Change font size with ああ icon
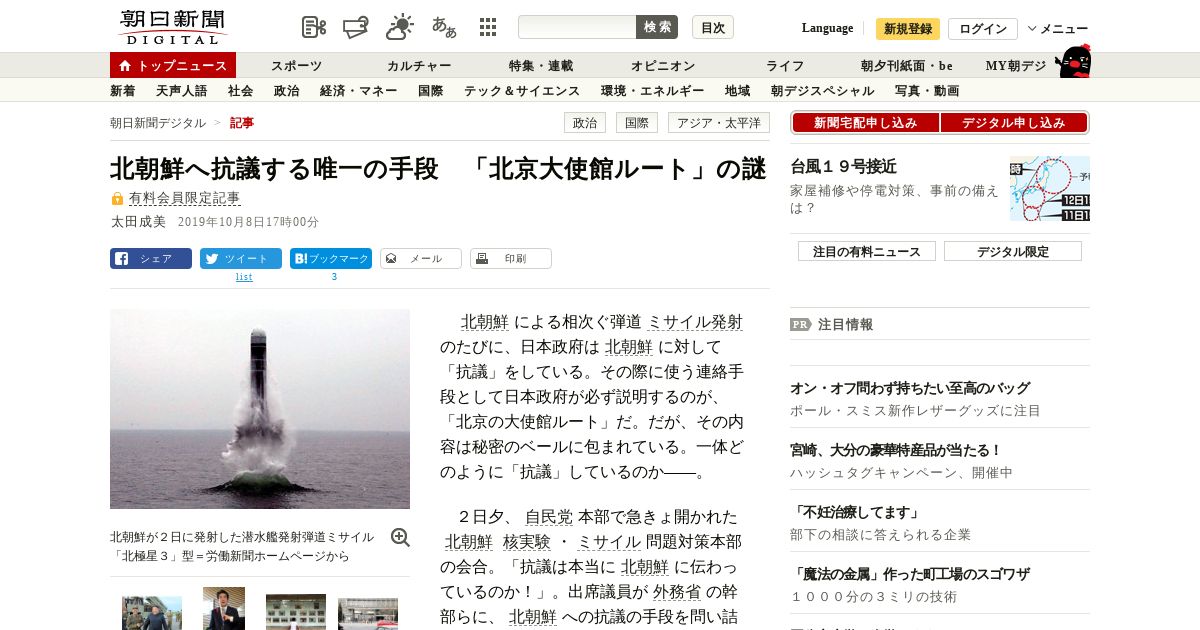Image resolution: width=1200 pixels, height=630 pixels. 444,27
